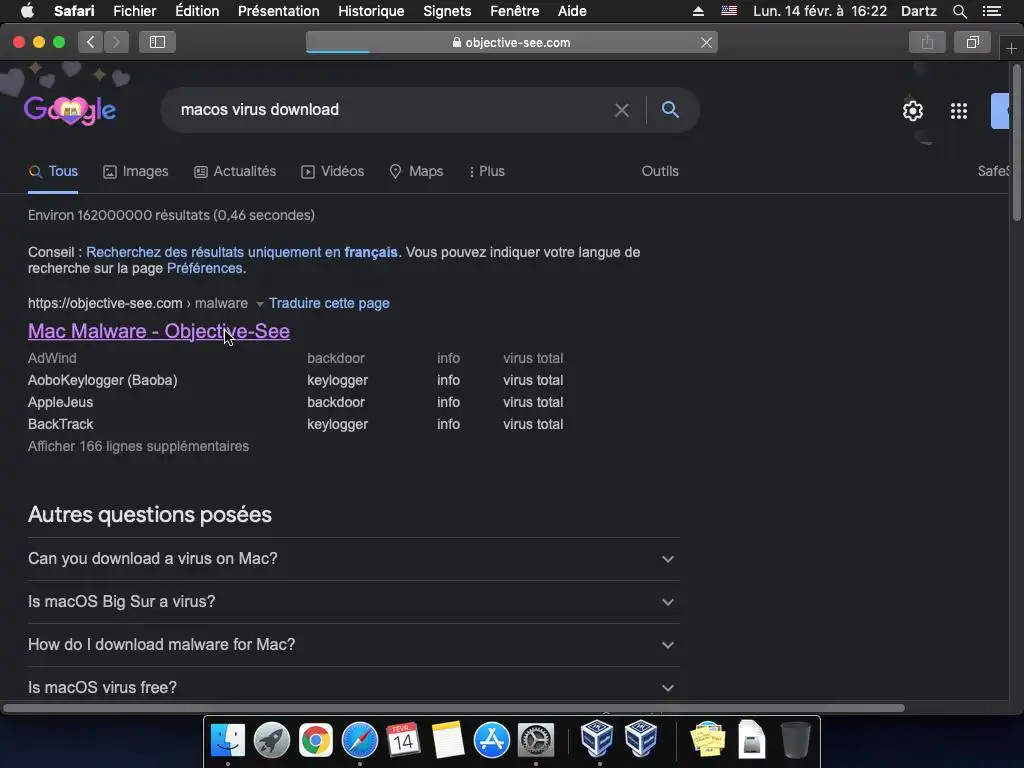The width and height of the screenshot is (1024, 768).
Task: Show the Safari sidebar
Action: click(157, 42)
